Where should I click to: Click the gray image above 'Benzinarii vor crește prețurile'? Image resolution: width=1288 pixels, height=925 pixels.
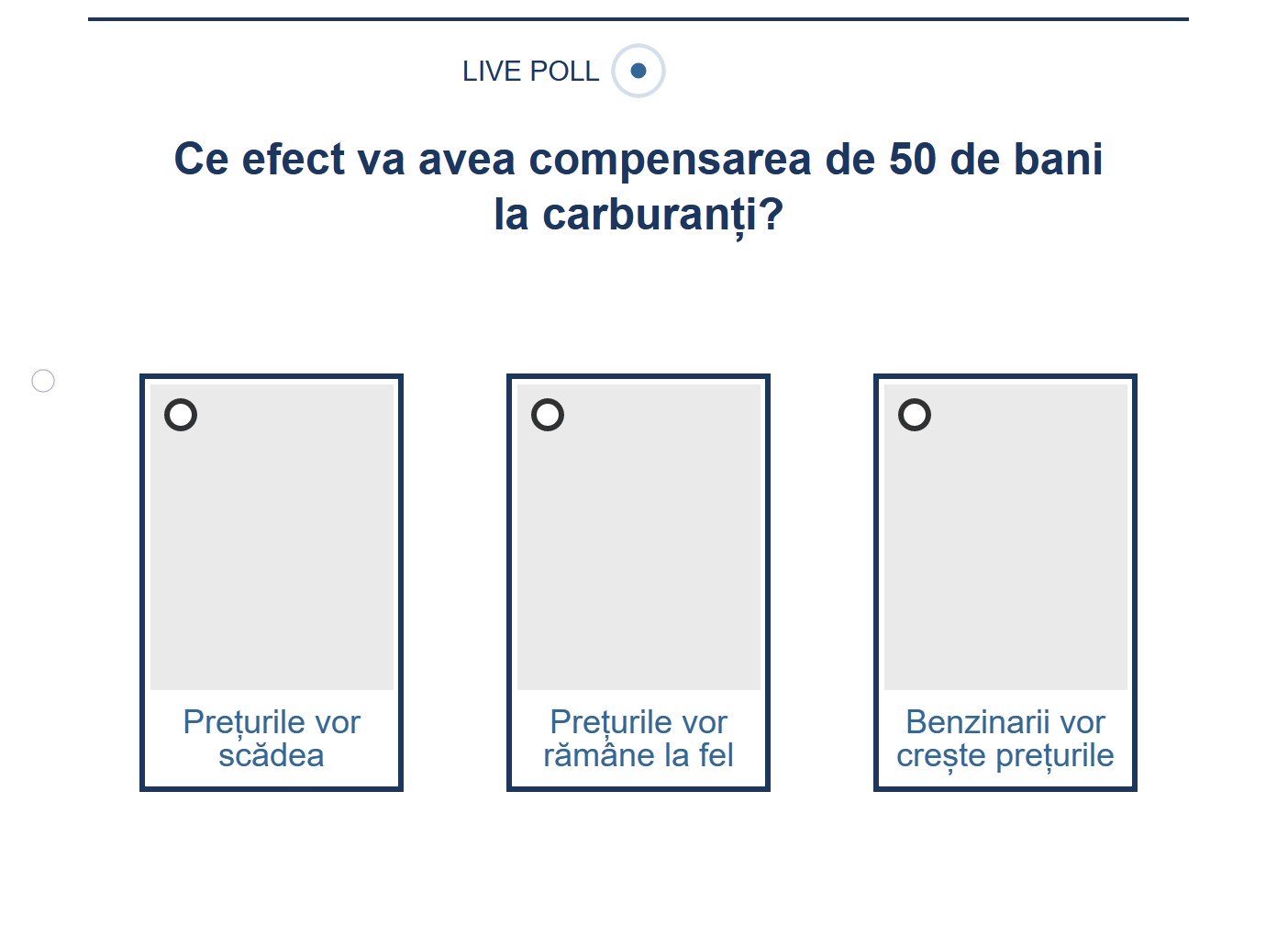1005,551
